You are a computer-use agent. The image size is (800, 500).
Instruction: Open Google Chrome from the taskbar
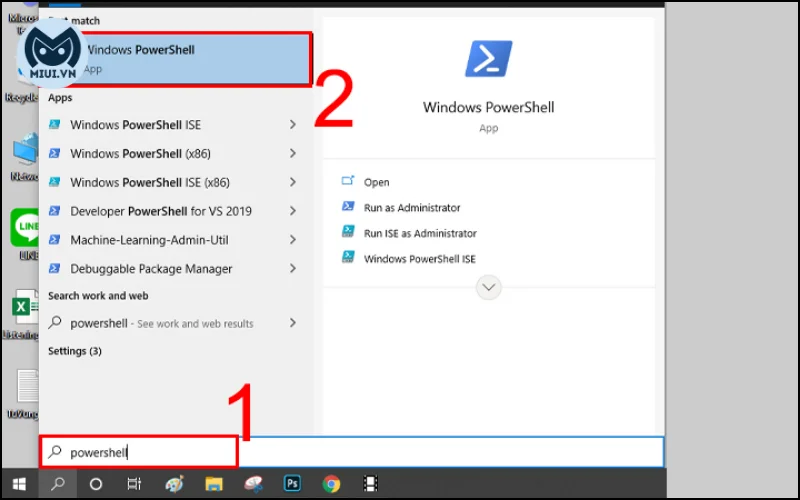point(331,484)
